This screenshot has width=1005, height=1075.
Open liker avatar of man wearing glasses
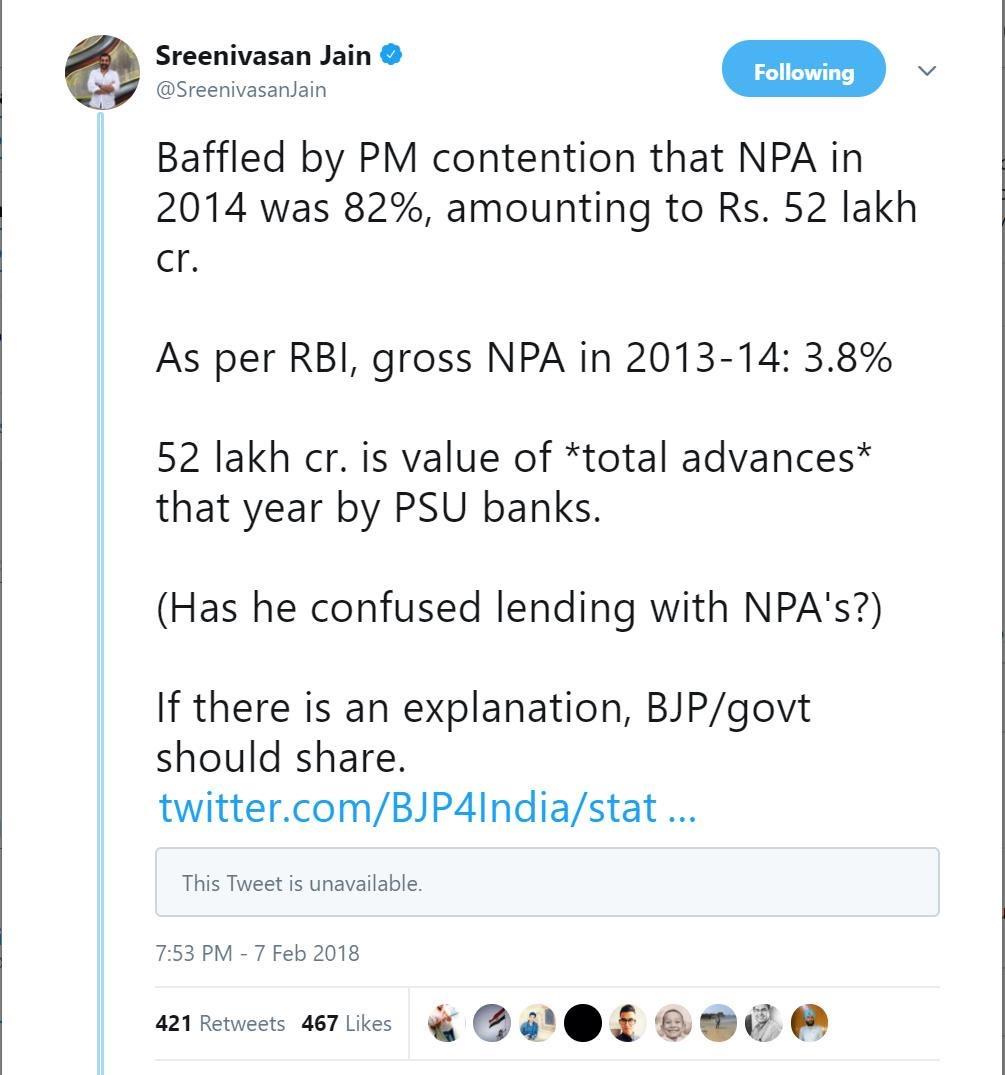tap(627, 1023)
